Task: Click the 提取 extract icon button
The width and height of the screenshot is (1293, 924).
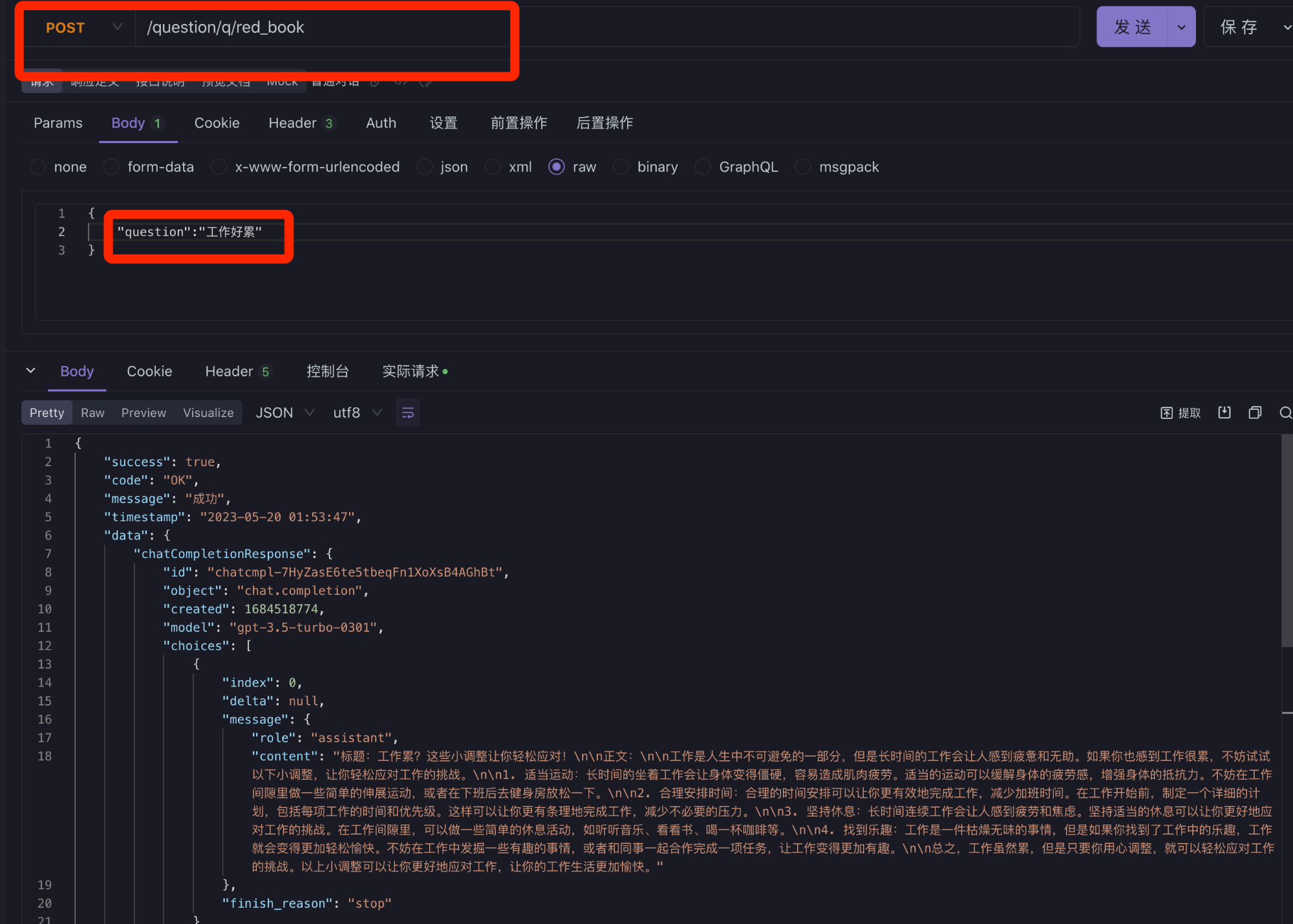Action: (x=1181, y=413)
